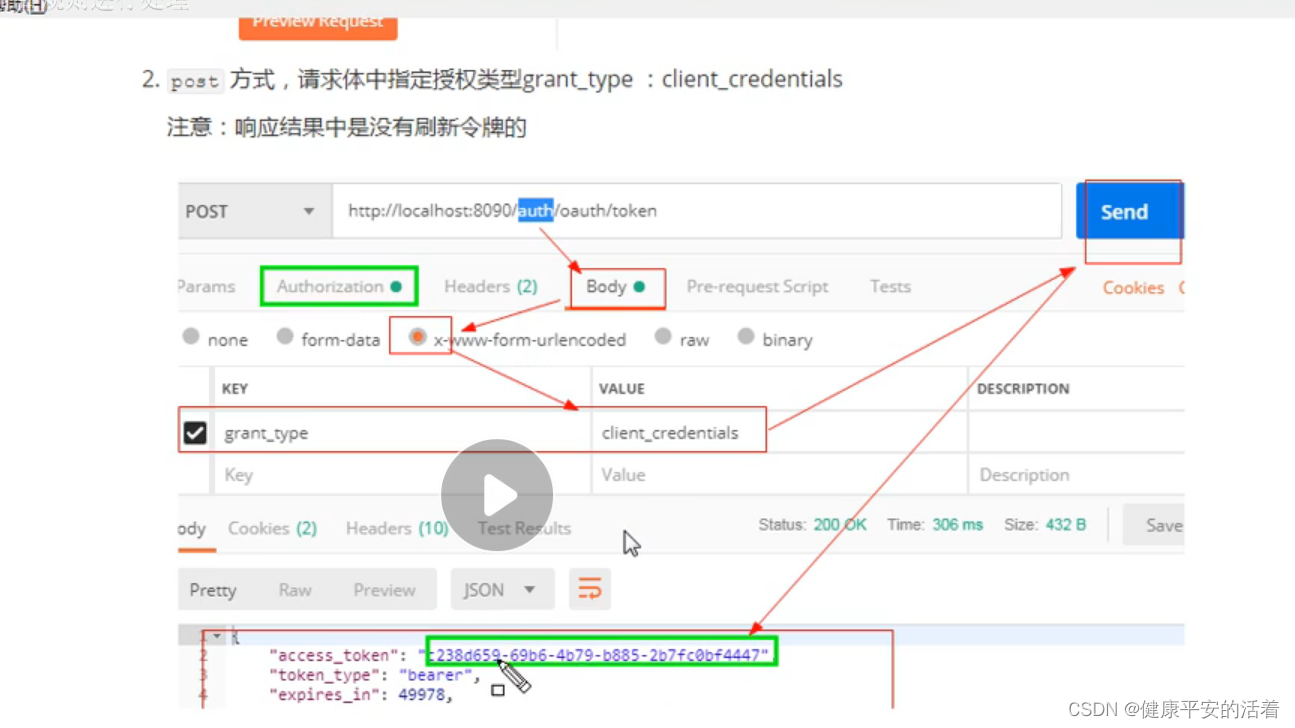This screenshot has width=1295, height=728.
Task: Click the empty Value input field
Action: click(780, 475)
